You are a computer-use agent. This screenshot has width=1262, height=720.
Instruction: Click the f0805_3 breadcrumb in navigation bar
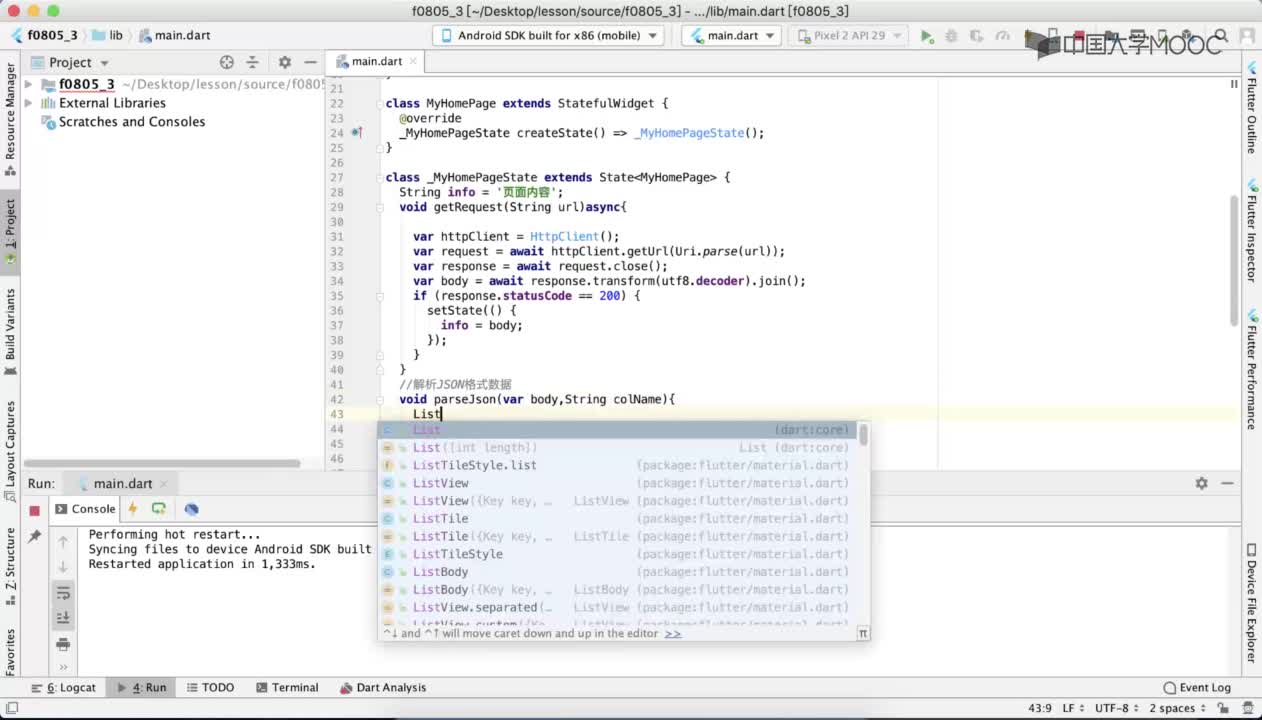(44, 35)
